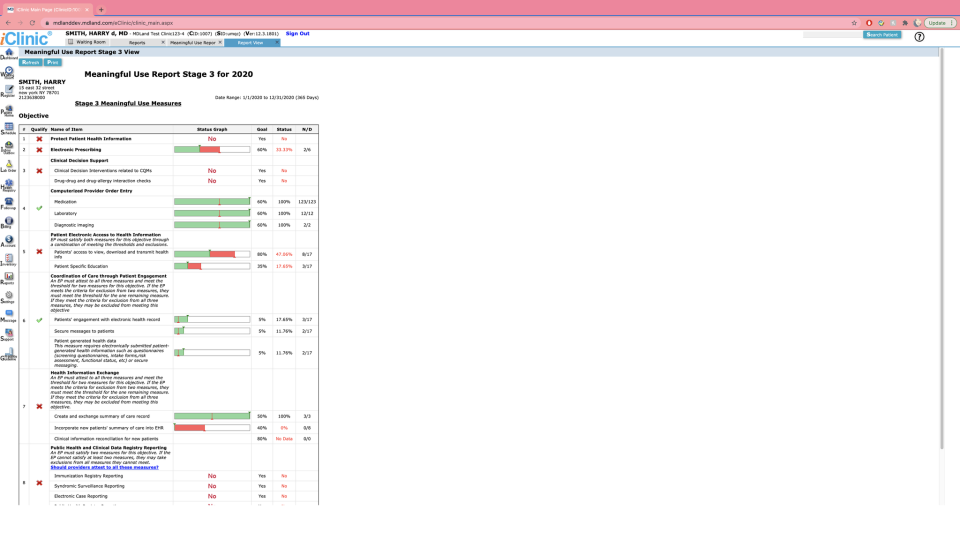Reload the page with browser refresh icon
Image resolution: width=960 pixels, height=540 pixels.
[x=32, y=23]
